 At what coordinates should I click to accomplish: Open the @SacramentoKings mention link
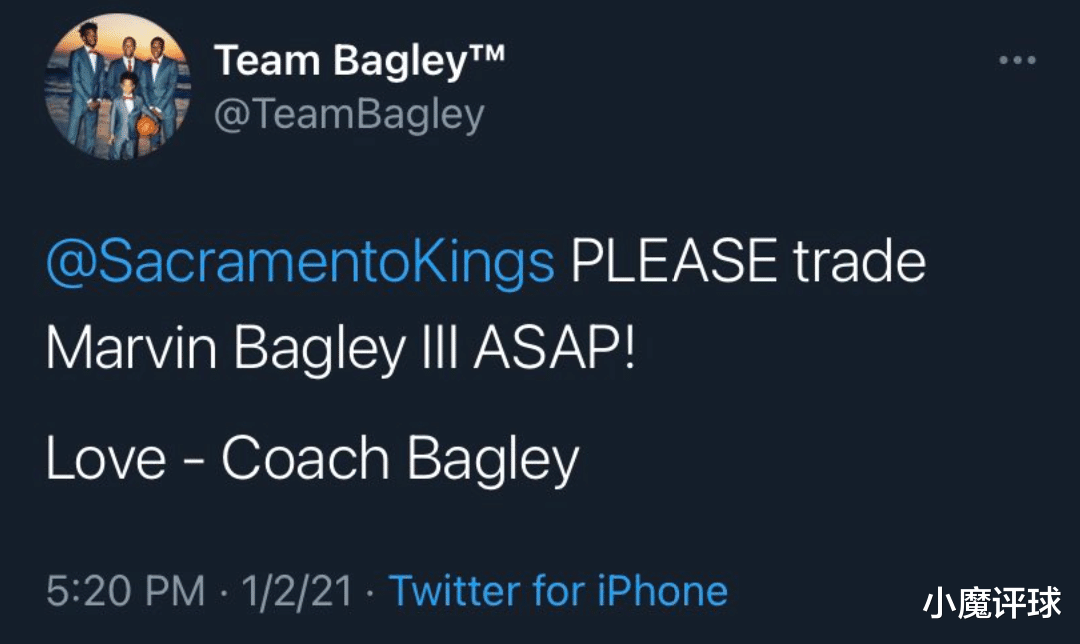click(300, 263)
